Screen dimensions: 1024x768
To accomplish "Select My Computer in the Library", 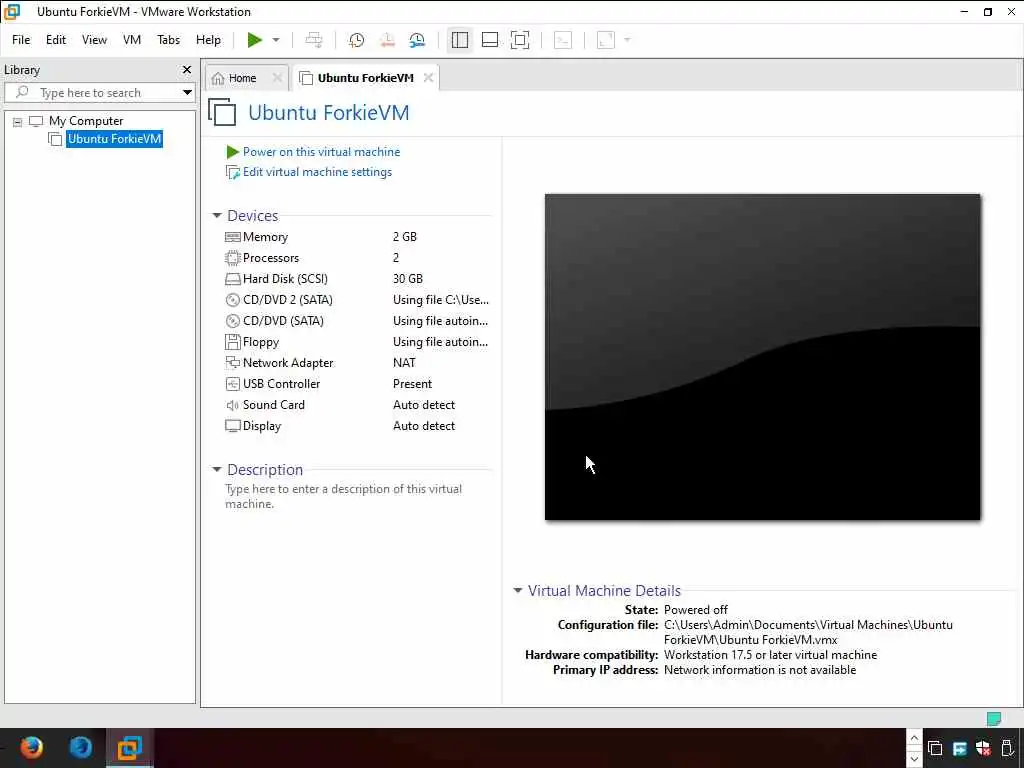I will 86,121.
